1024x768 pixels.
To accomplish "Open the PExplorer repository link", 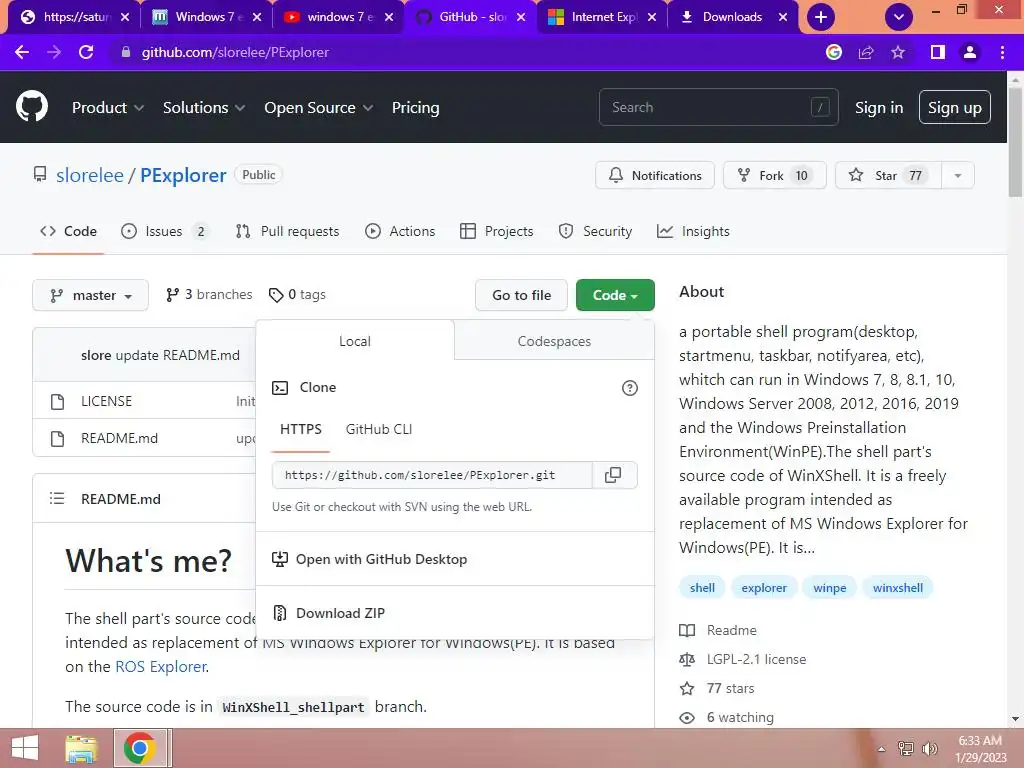I will click(184, 175).
